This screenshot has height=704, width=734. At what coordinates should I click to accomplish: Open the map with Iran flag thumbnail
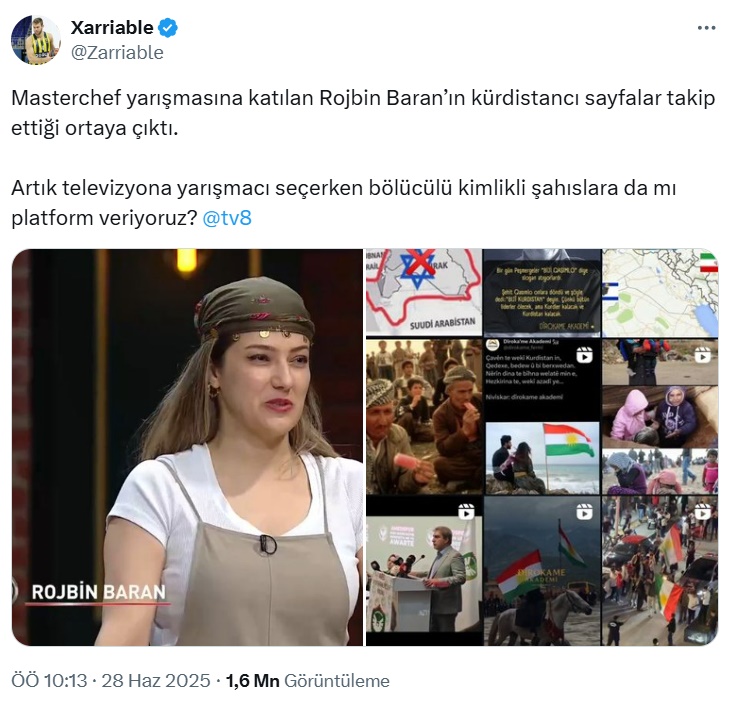[x=660, y=293]
